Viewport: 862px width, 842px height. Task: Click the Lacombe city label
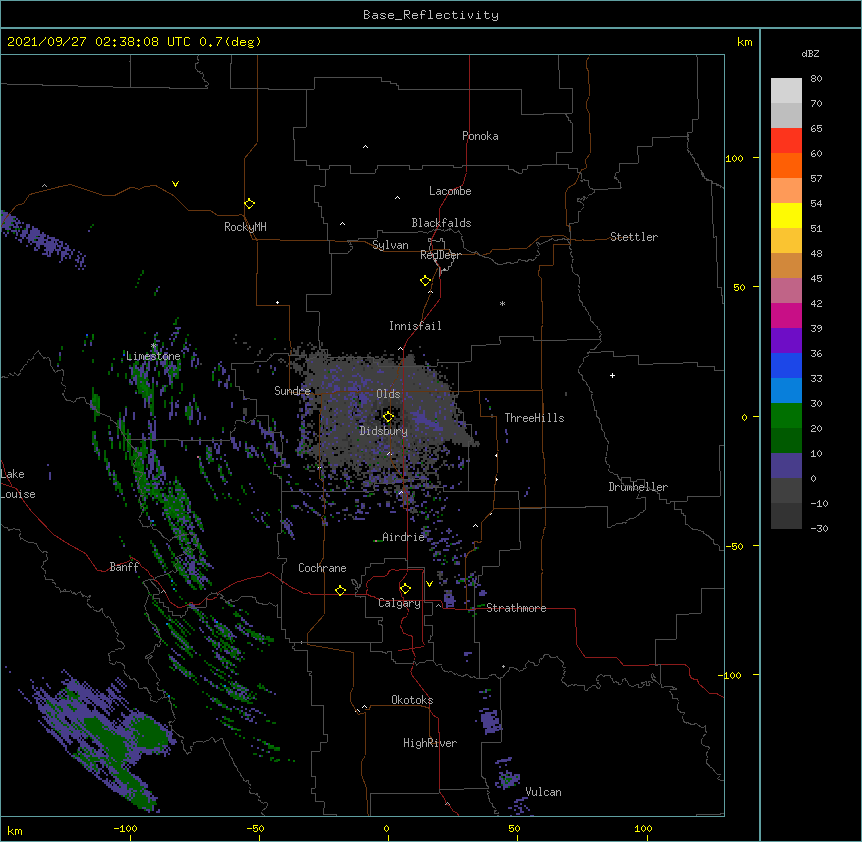(450, 191)
